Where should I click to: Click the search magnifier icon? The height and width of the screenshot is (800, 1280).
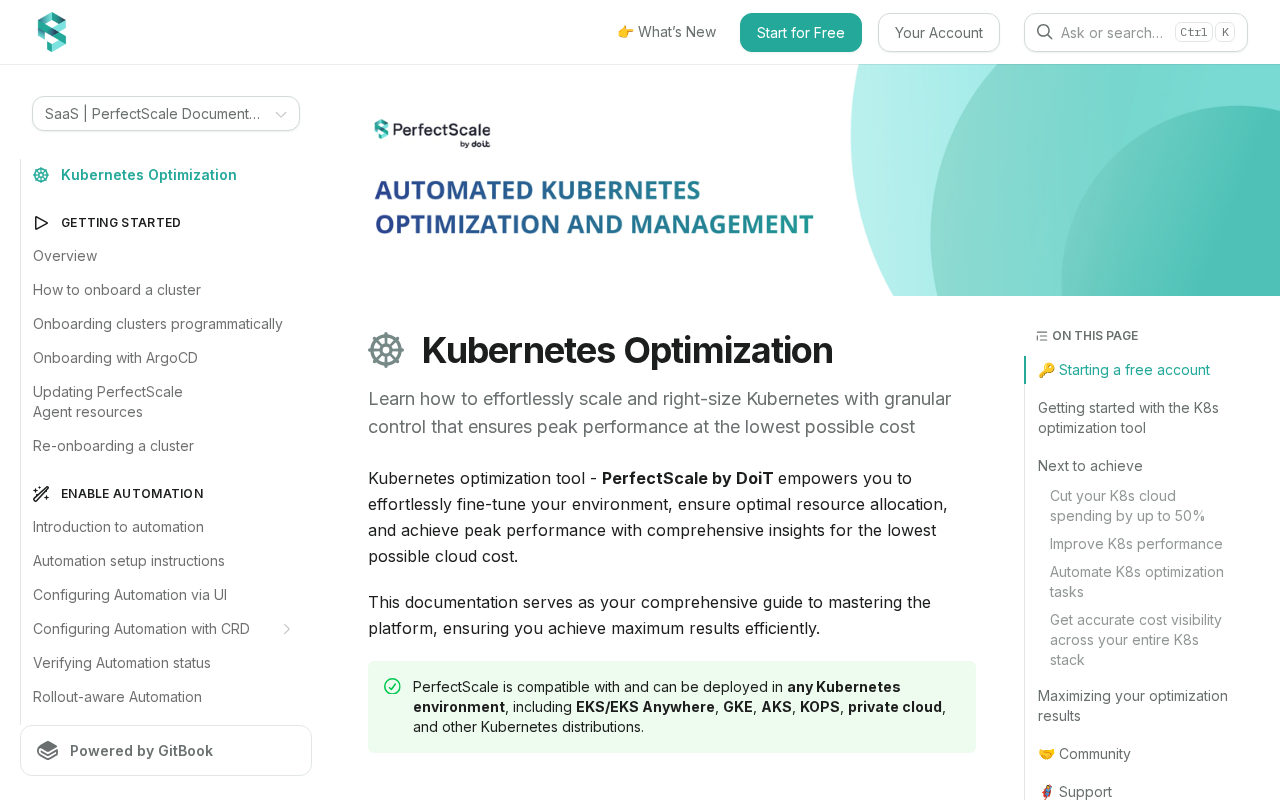(1044, 32)
